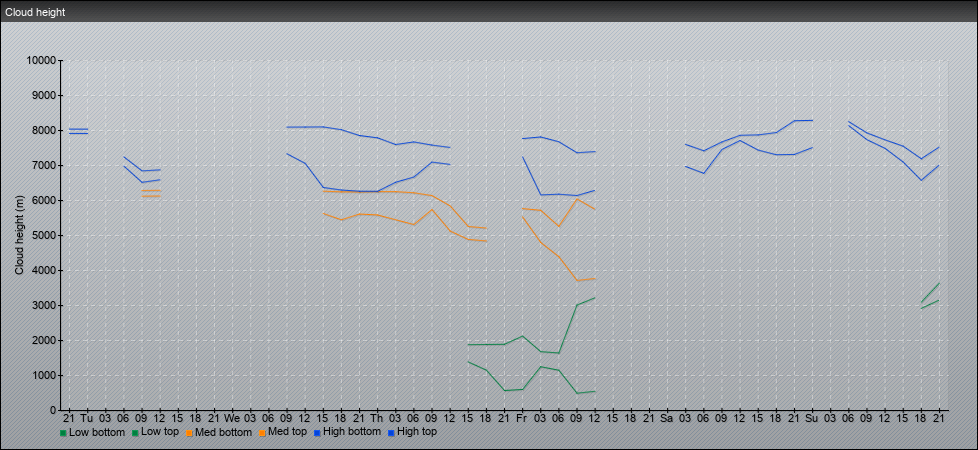
Task: Click the orange Med bottom legend square
Action: click(189, 433)
